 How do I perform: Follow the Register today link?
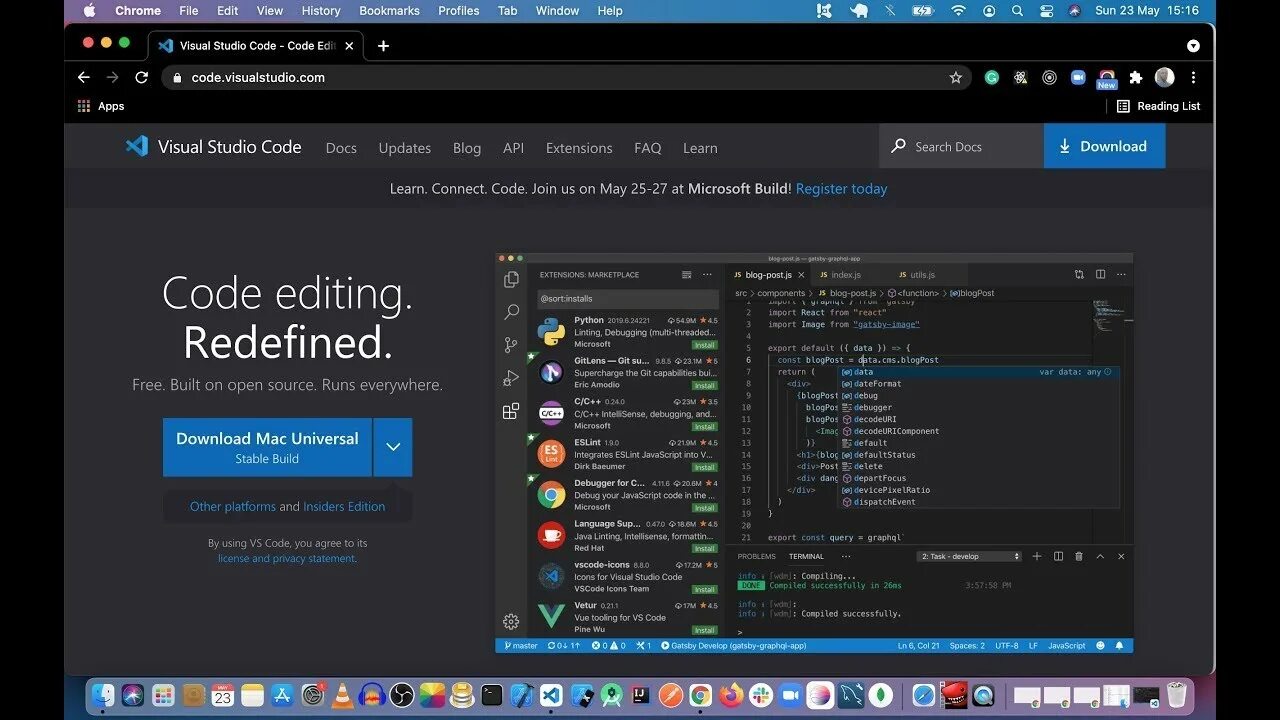click(x=842, y=189)
